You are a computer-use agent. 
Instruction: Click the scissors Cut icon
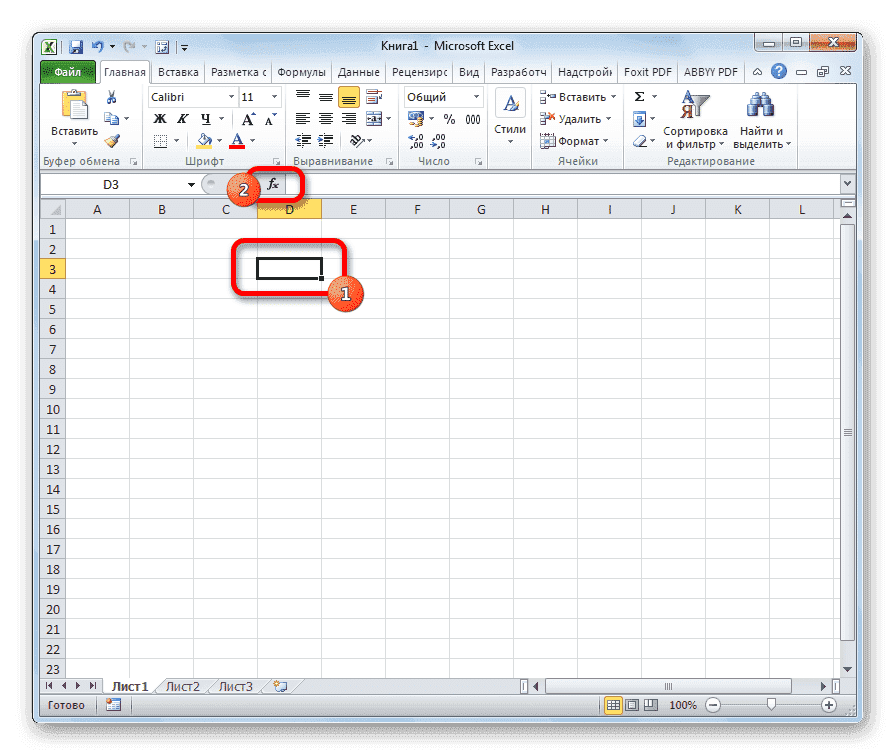112,96
